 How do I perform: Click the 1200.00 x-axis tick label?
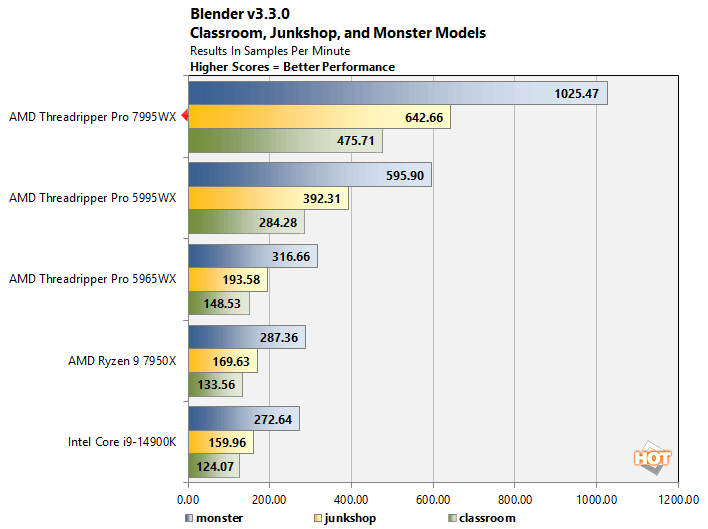click(679, 500)
